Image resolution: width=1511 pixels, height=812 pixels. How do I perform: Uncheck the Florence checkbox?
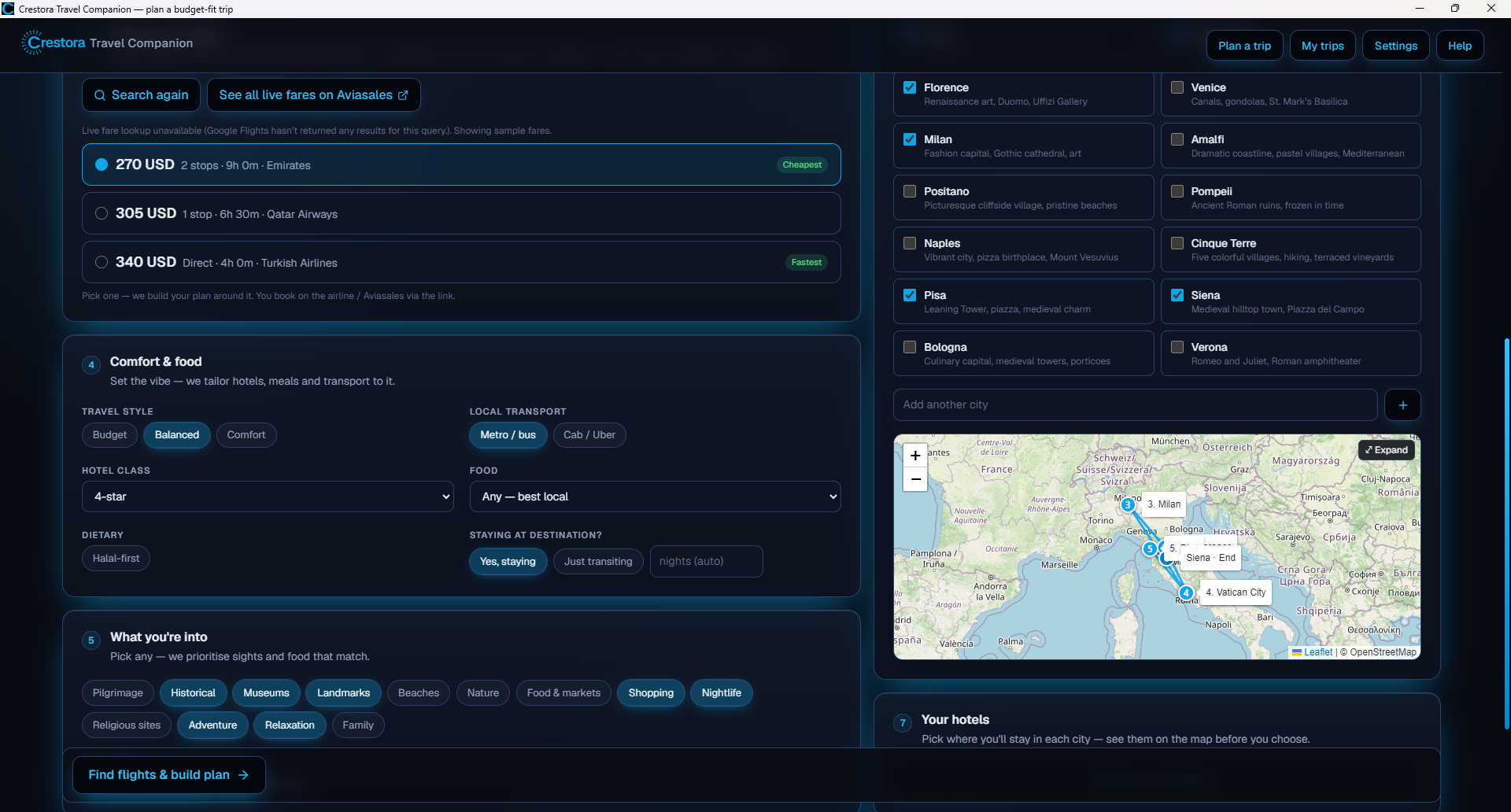pyautogui.click(x=910, y=87)
